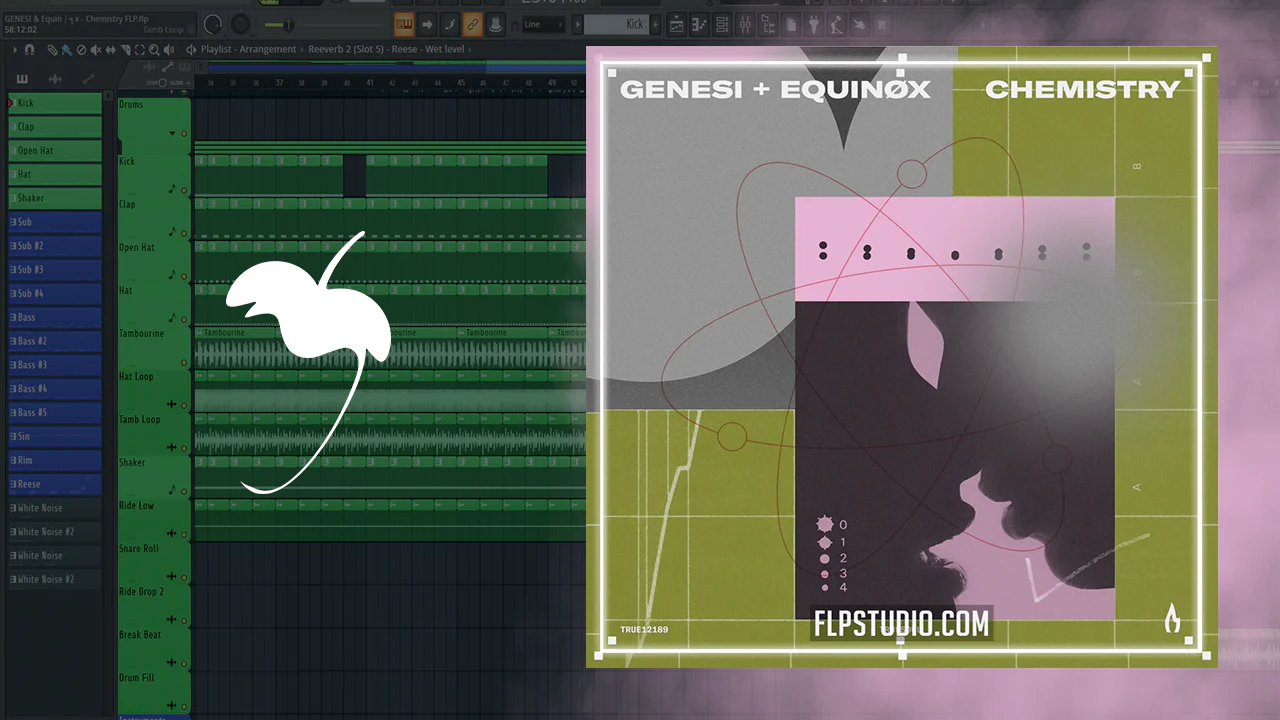Toggle the orange link icon in top toolbar

[473, 24]
